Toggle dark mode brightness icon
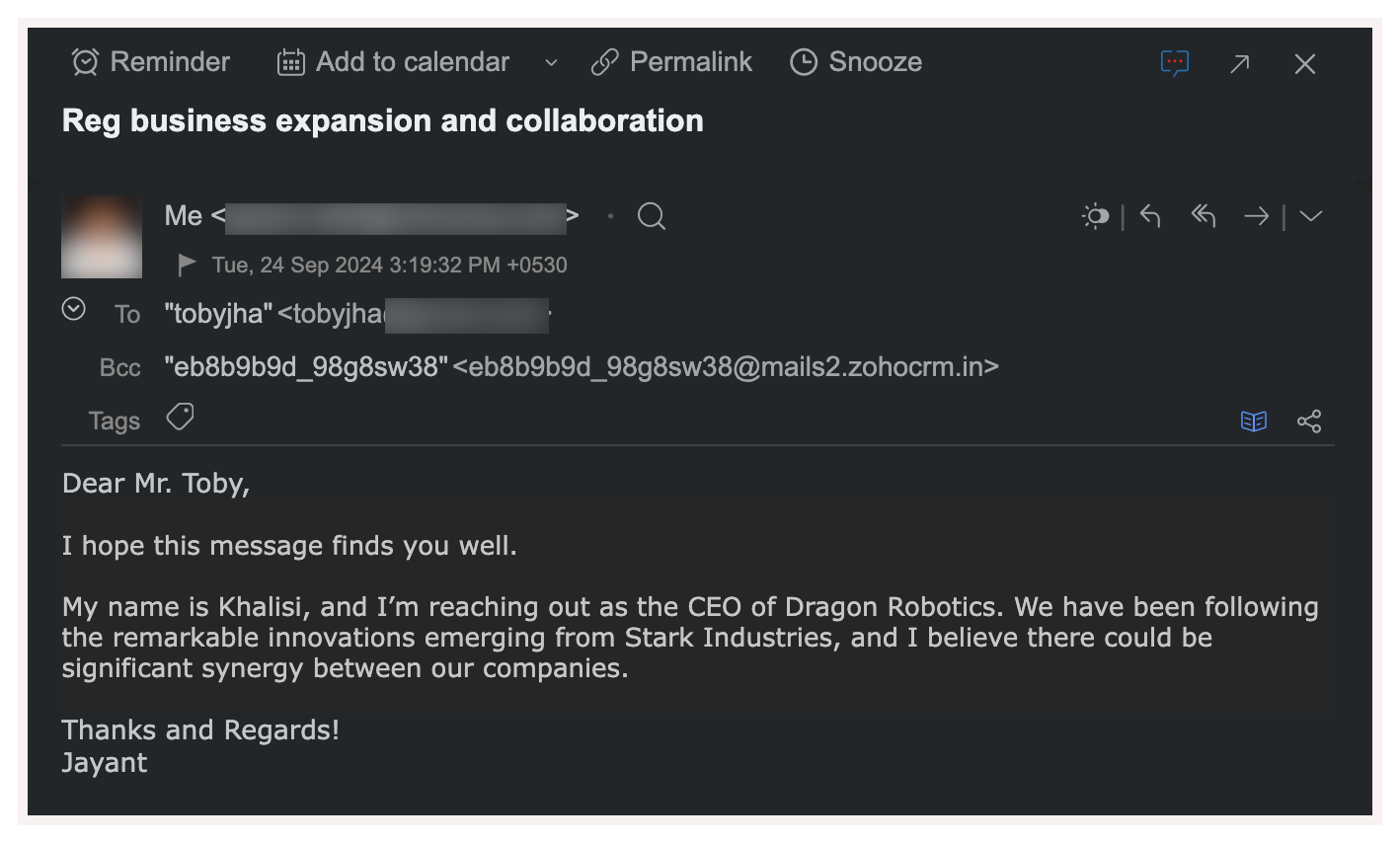Screen dimensions: 1400x843 point(1095,216)
